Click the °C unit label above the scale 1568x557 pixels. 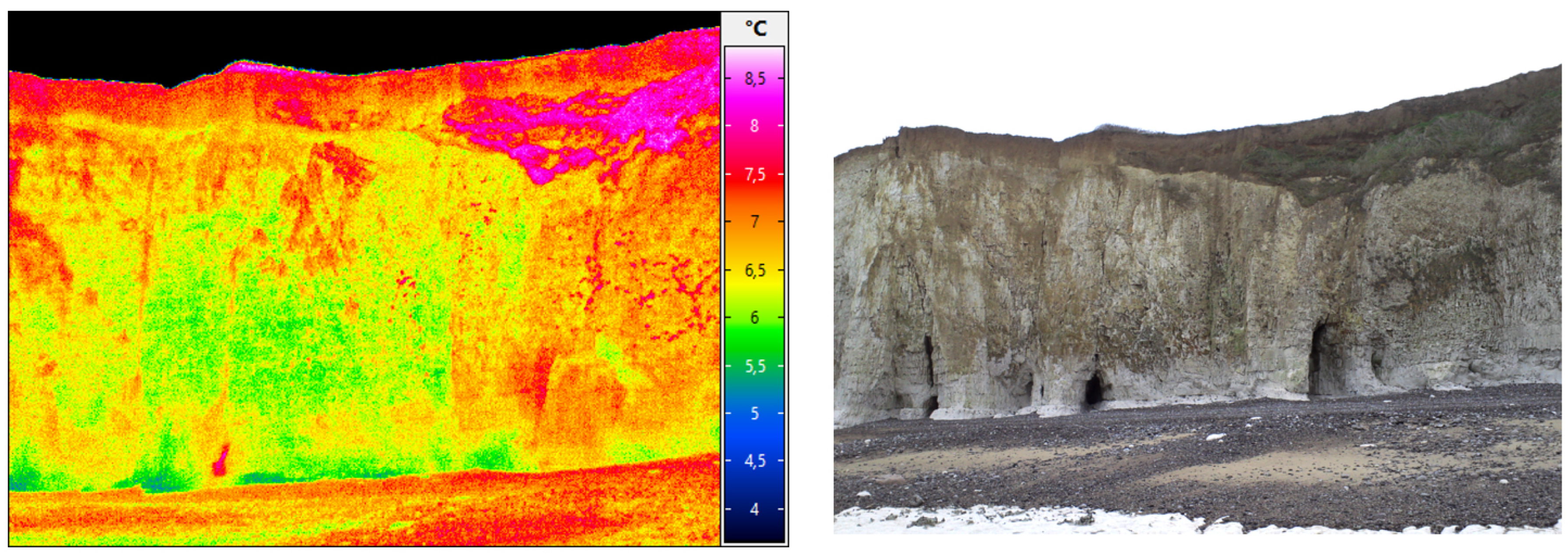[755, 28]
